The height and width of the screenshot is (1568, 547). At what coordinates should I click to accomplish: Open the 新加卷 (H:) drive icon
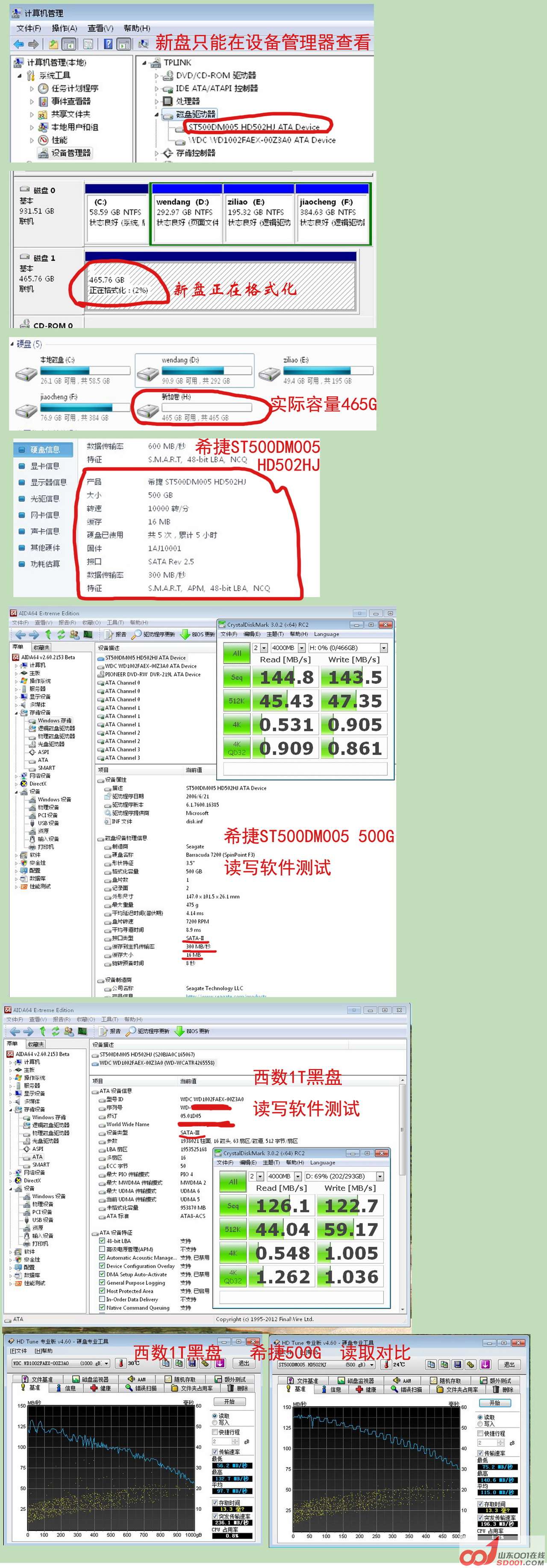(149, 410)
